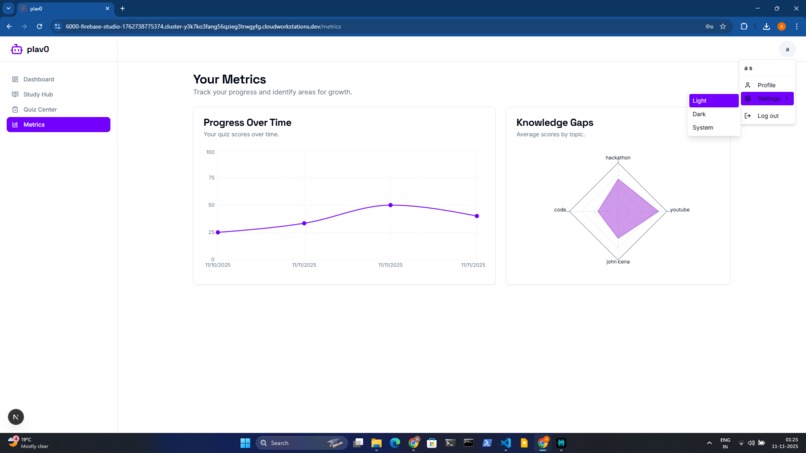Click the 25-score data point on chart
The image size is (806, 453).
pyautogui.click(x=218, y=232)
